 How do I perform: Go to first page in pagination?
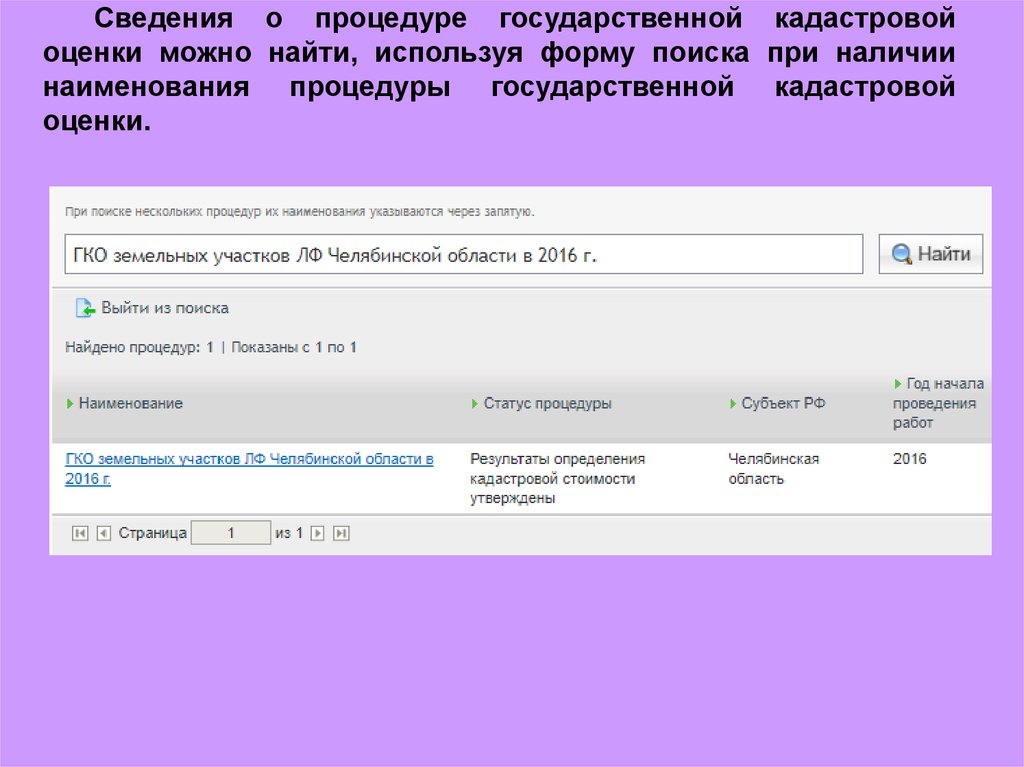(80, 534)
